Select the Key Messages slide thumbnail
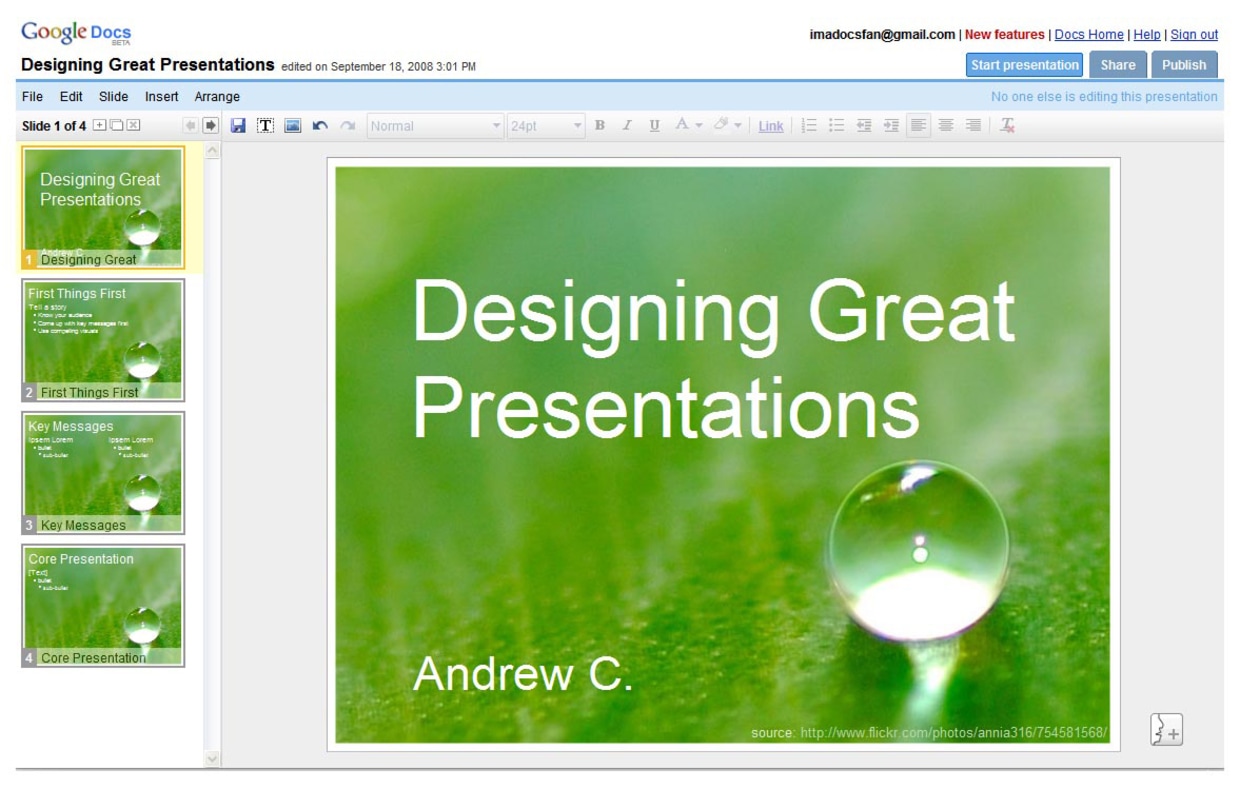The image size is (1240, 789). (103, 472)
